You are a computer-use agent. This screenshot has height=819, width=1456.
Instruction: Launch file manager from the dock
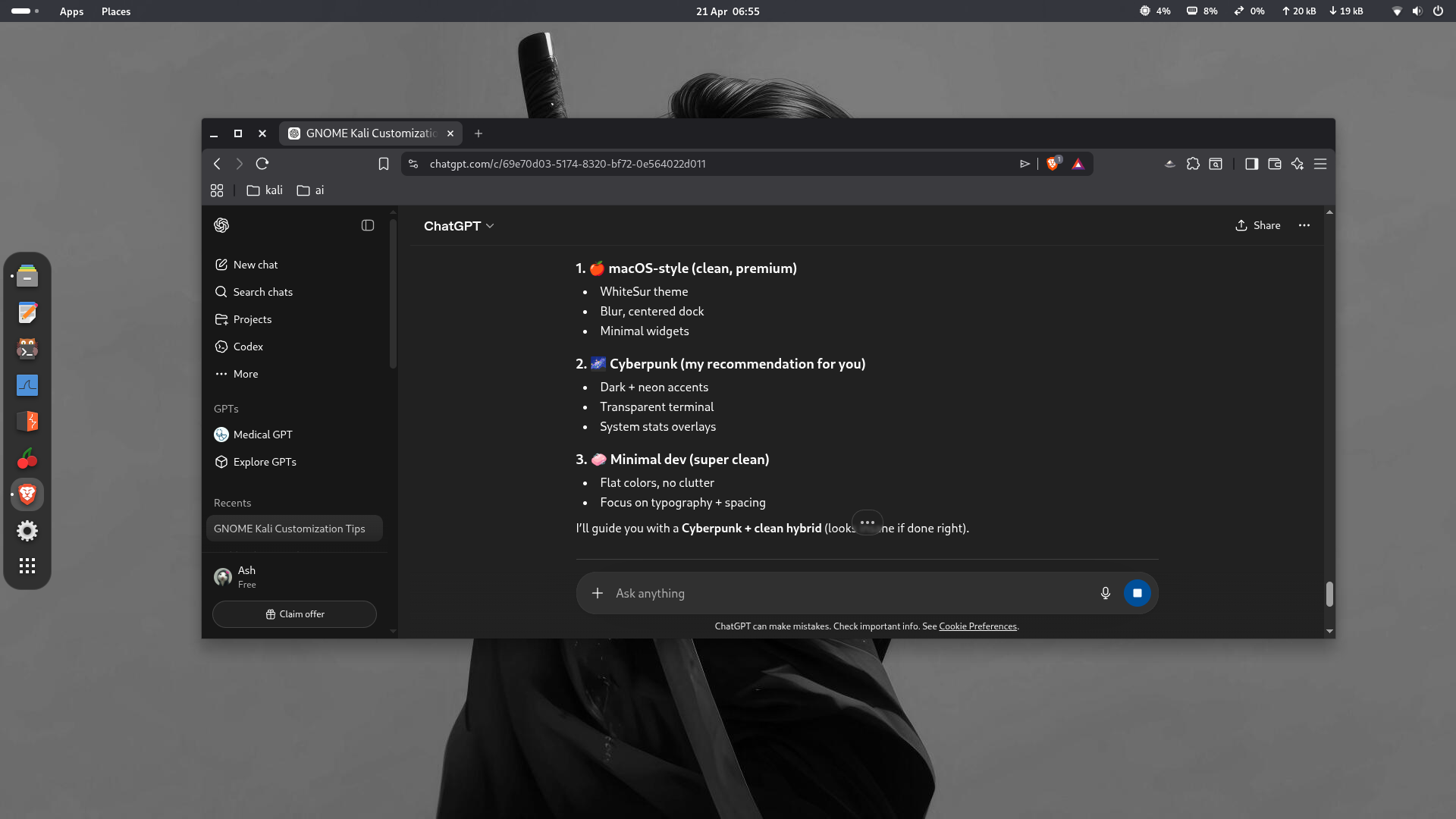27,276
